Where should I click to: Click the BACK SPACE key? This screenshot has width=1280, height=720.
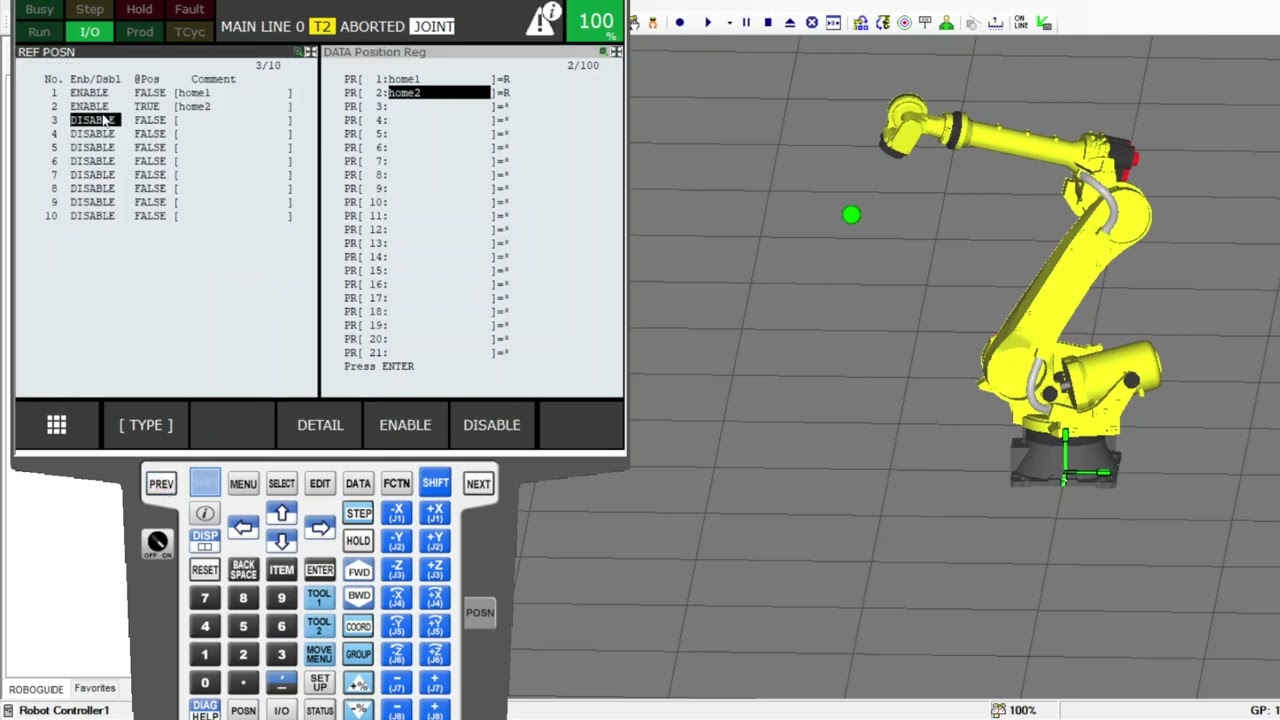243,570
